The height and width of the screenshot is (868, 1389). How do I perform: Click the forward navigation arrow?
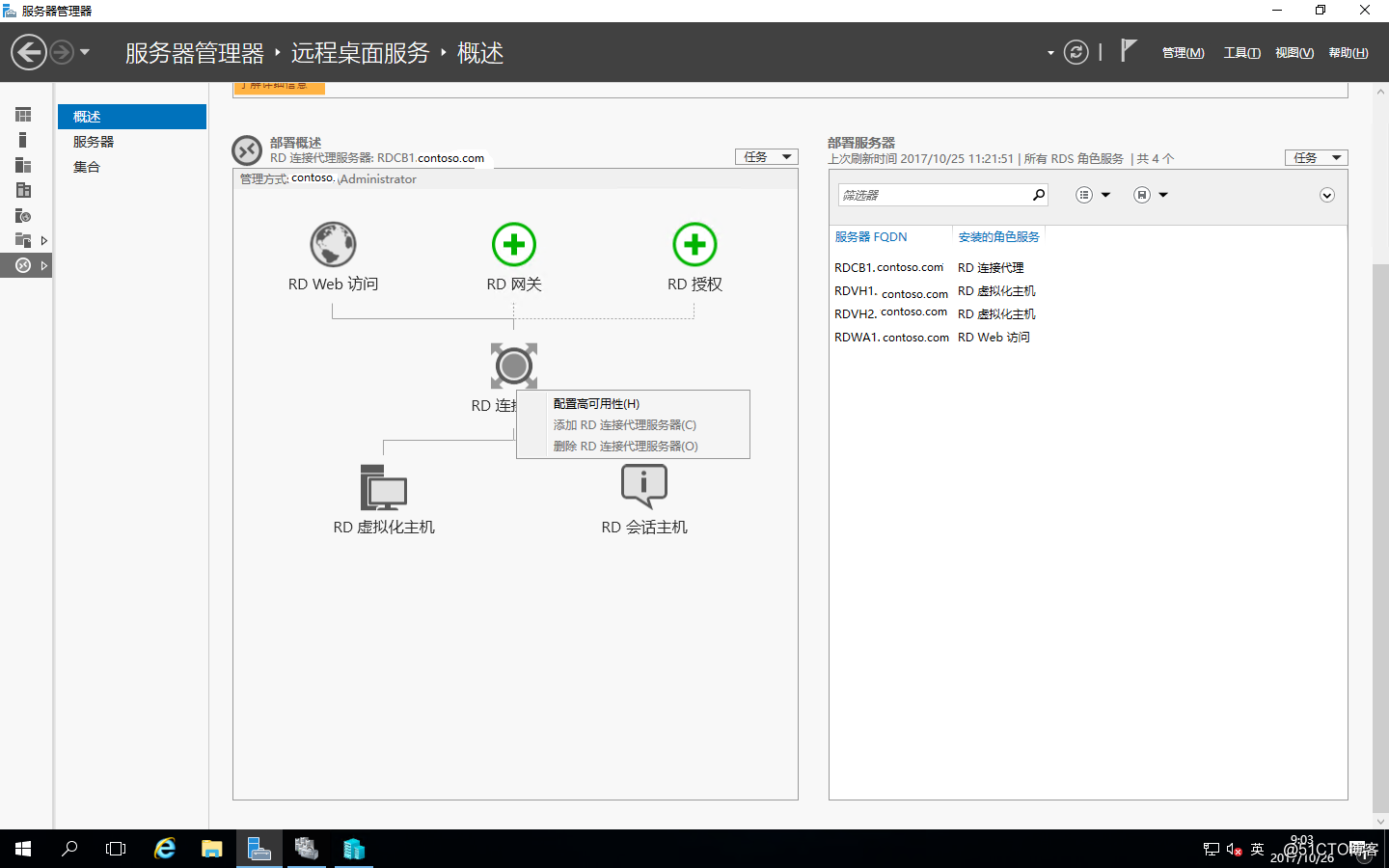pyautogui.click(x=62, y=52)
